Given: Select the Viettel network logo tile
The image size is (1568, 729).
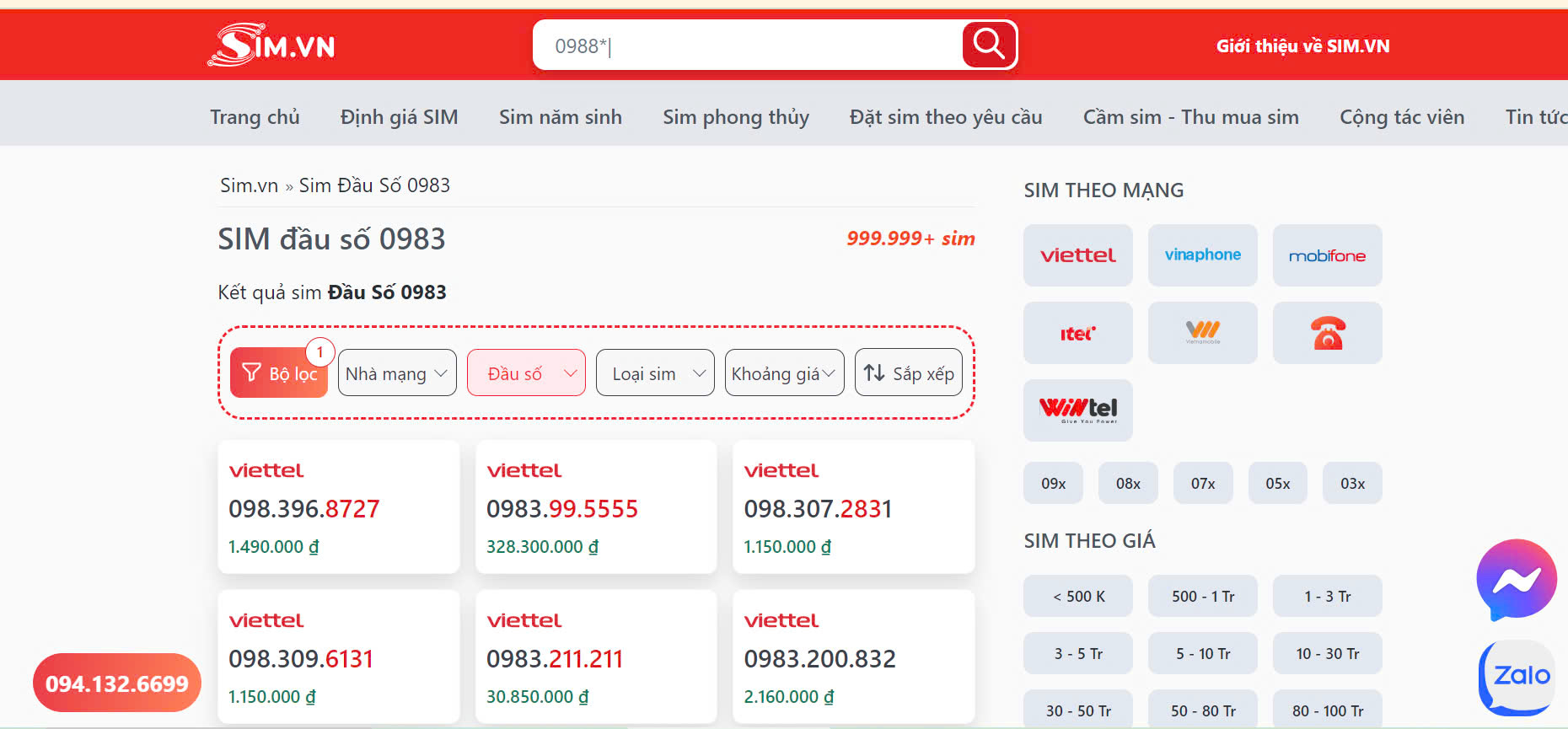Looking at the screenshot, I should pyautogui.click(x=1078, y=255).
